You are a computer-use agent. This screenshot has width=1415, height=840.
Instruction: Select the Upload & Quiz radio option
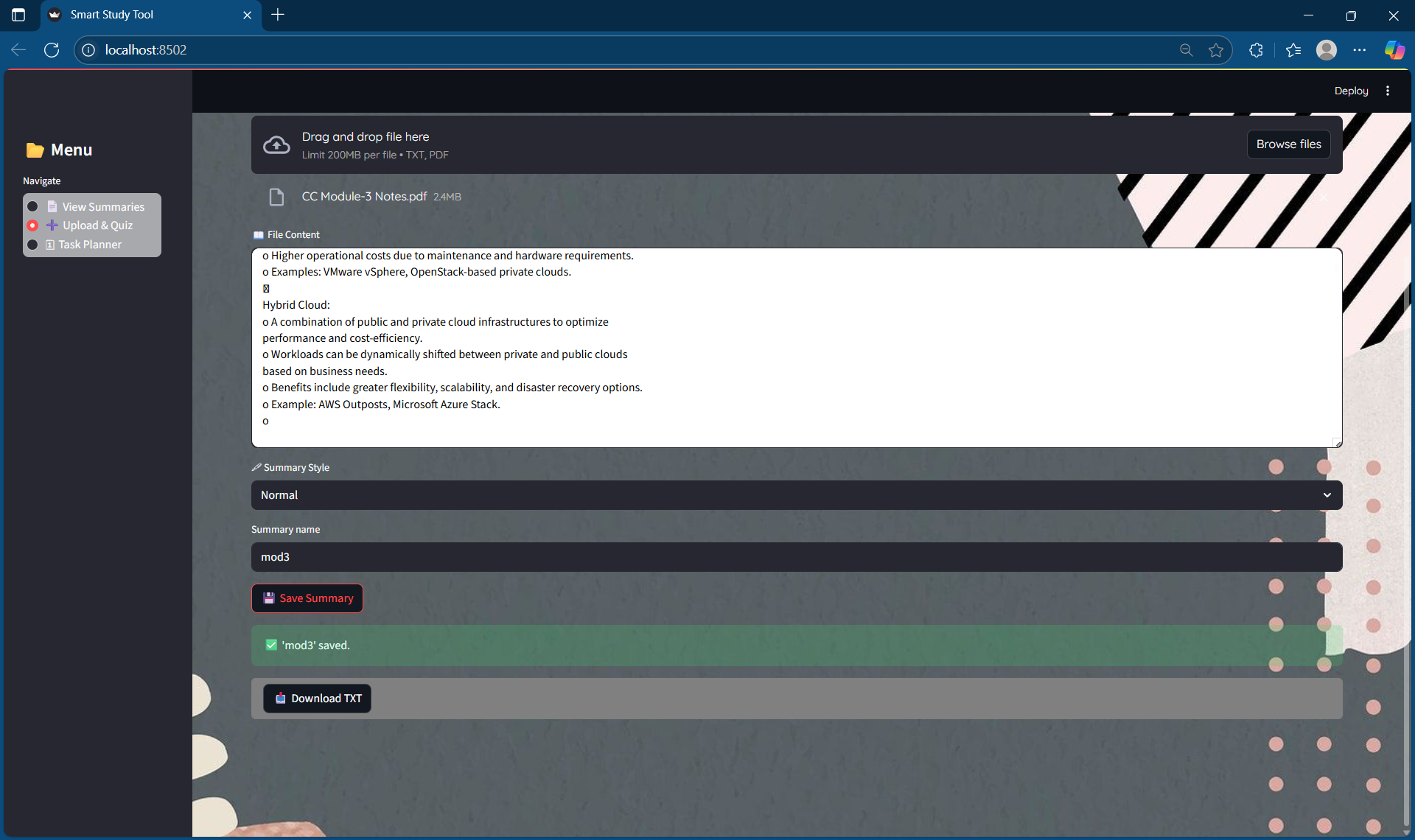coord(33,225)
